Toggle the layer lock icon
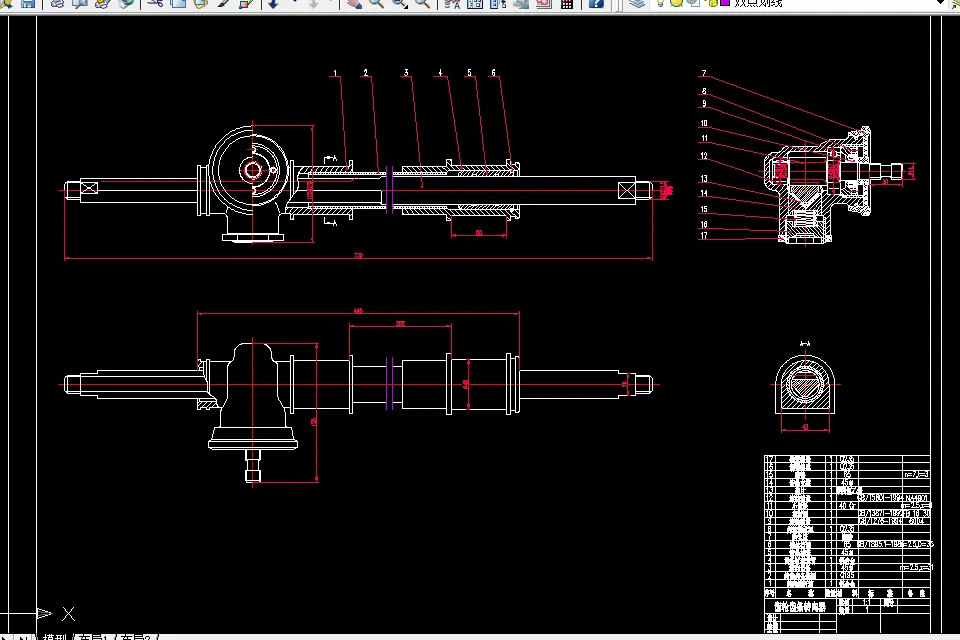Screen dimensions: 960x640 pyautogui.click(x=713, y=2)
